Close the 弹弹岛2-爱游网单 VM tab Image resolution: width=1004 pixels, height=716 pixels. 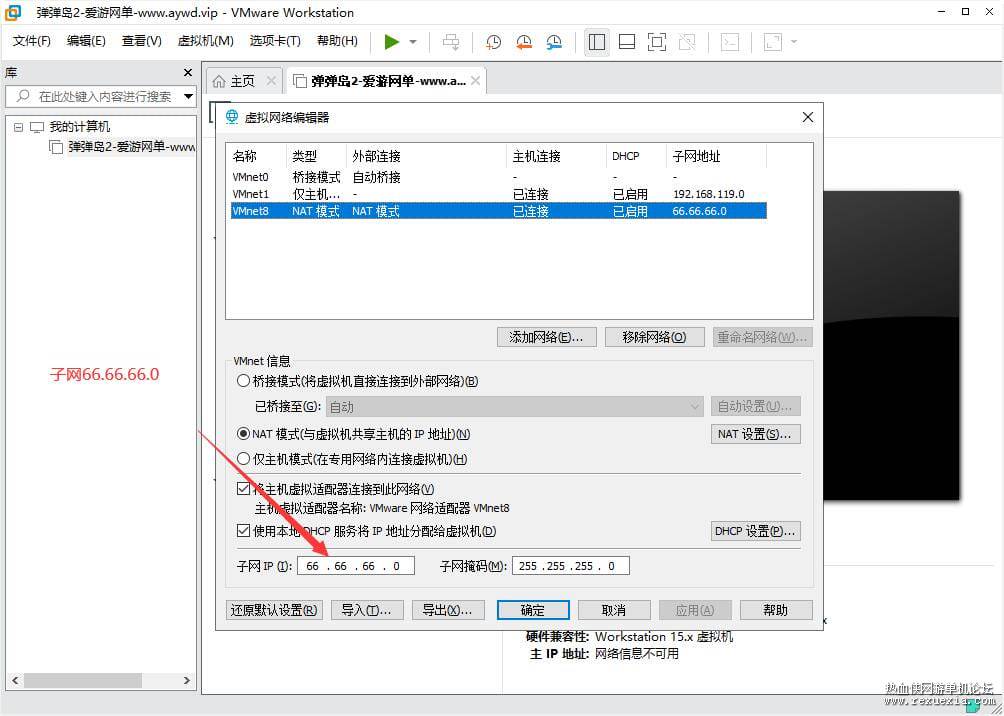coord(475,81)
